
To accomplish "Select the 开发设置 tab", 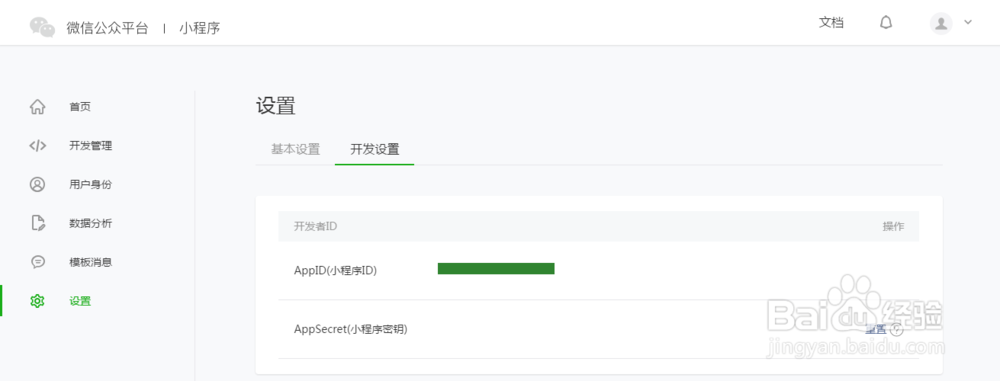I will click(x=374, y=149).
